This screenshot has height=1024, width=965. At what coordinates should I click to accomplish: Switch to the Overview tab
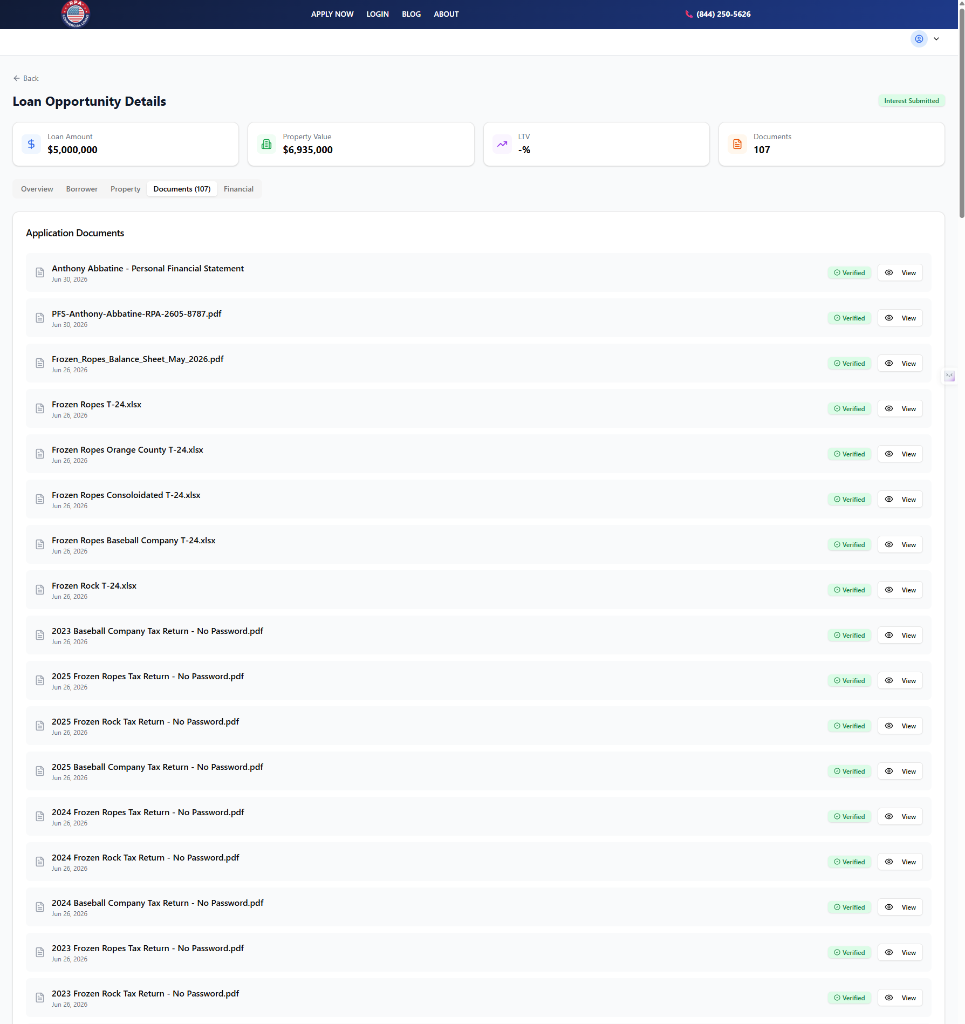[x=37, y=189]
